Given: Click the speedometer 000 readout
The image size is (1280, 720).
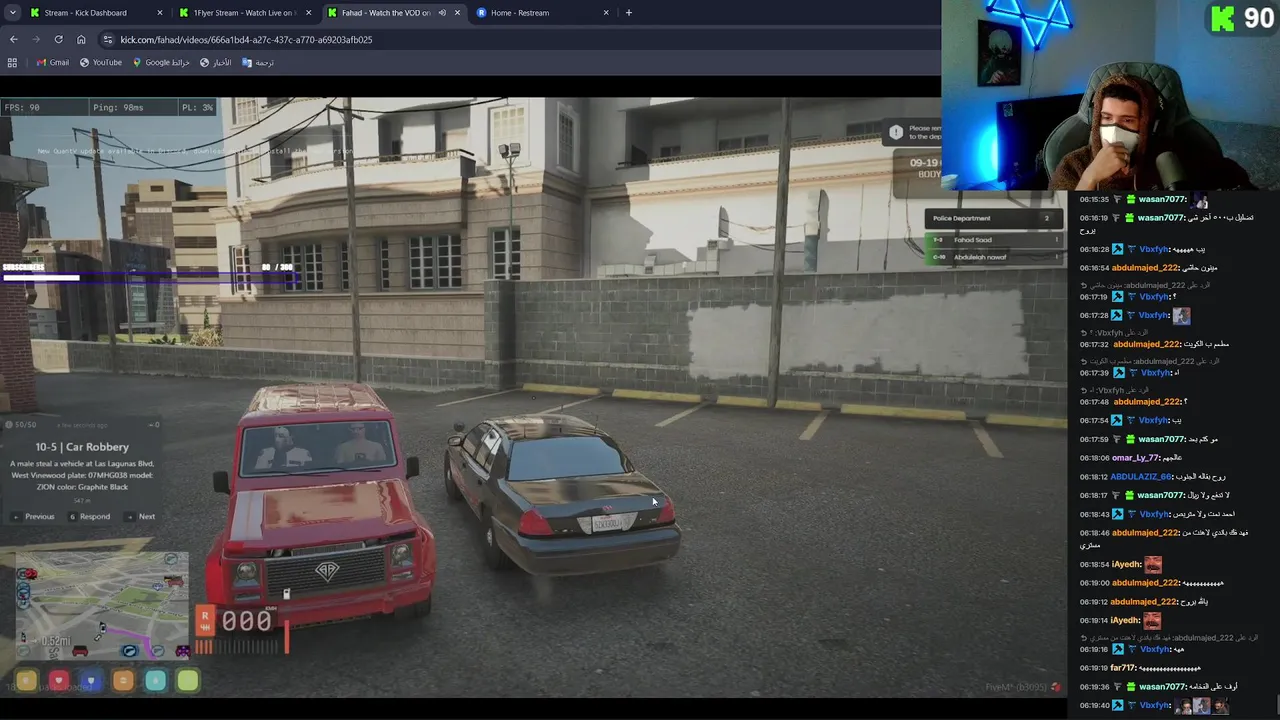Looking at the screenshot, I should pos(246,621).
